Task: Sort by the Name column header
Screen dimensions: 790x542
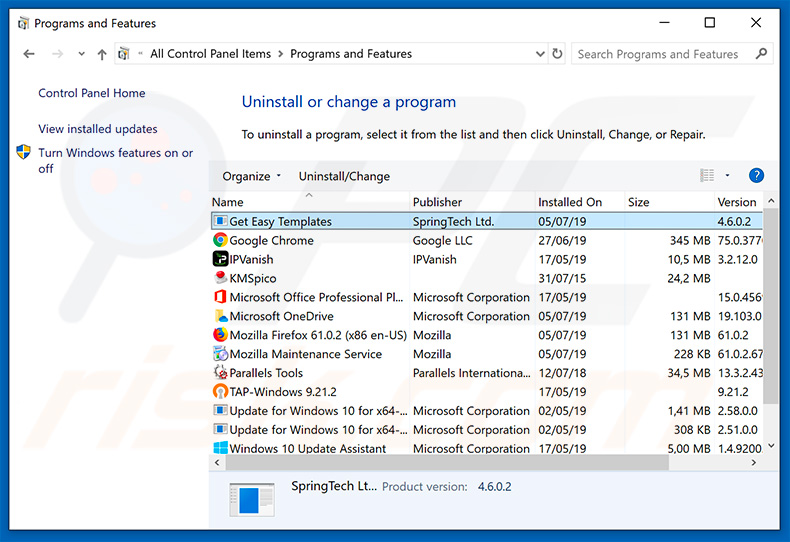Action: coord(309,202)
